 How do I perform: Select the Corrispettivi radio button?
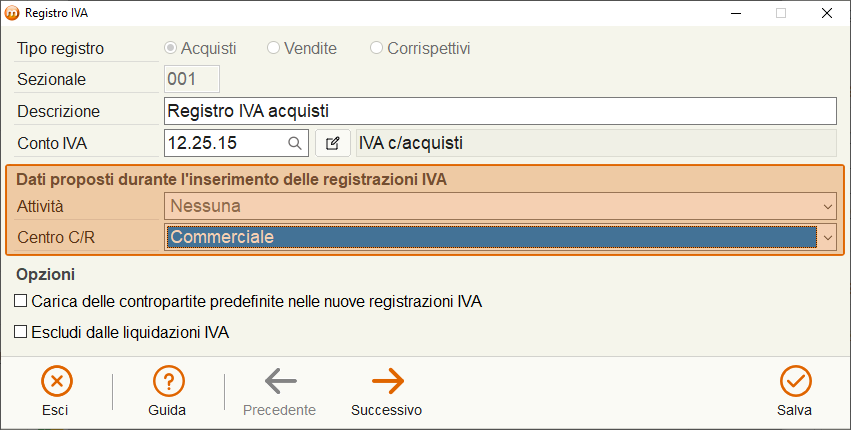click(376, 48)
